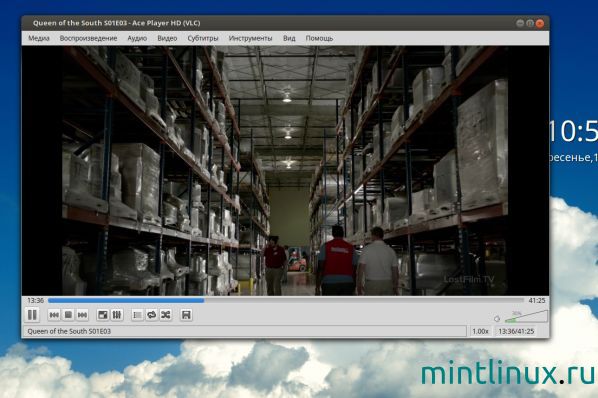Maximize the Ace Player window
The width and height of the screenshot is (598, 398).
coord(530,23)
